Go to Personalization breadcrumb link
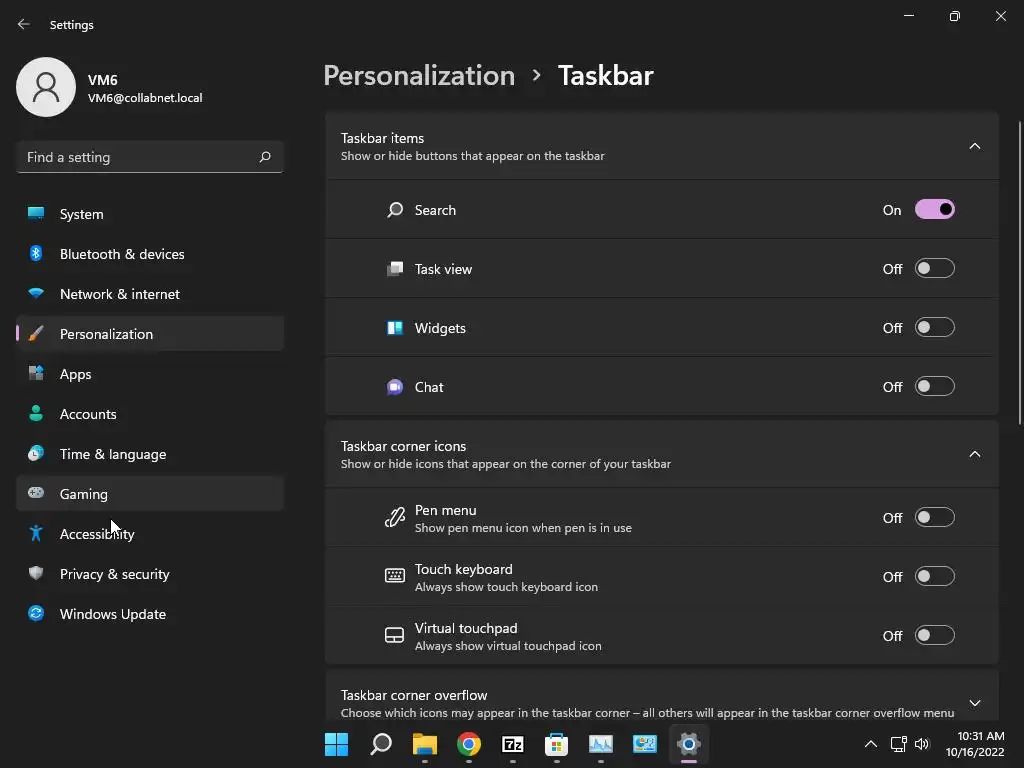Image resolution: width=1024 pixels, height=768 pixels. pos(419,76)
